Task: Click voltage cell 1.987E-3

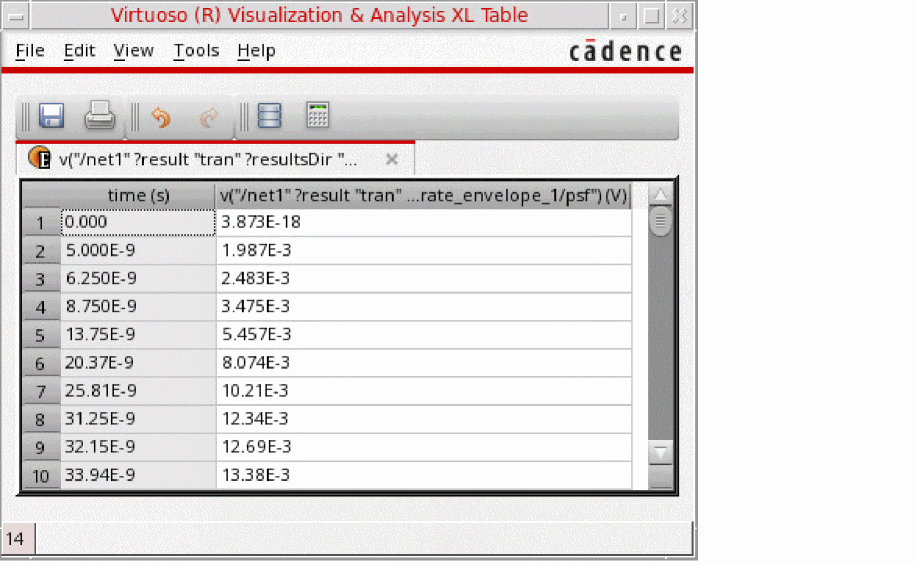Action: click(424, 251)
